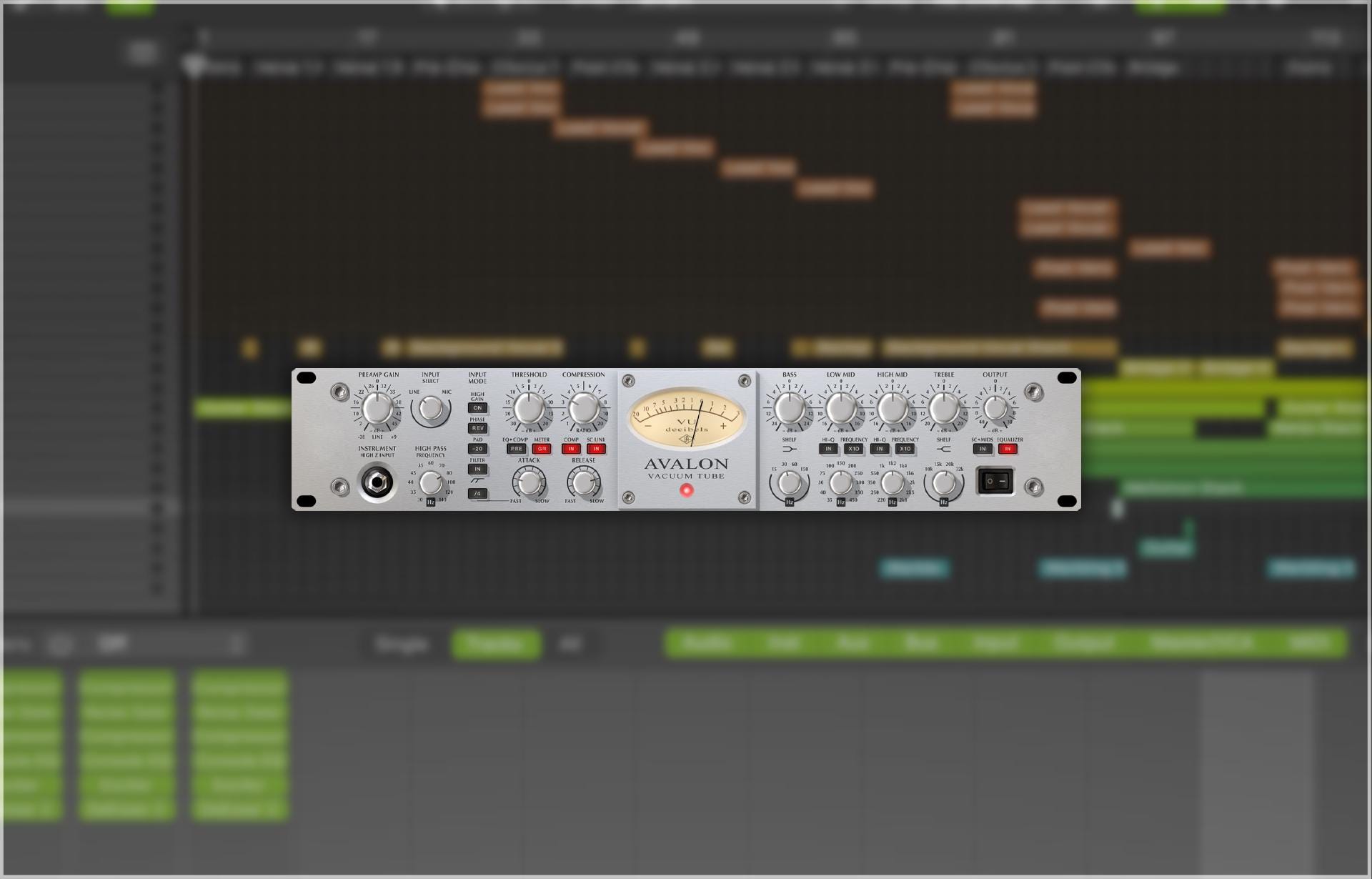Viewport: 1372px width, 879px height.
Task: Adjust the Treble gain knob
Action: 944,409
